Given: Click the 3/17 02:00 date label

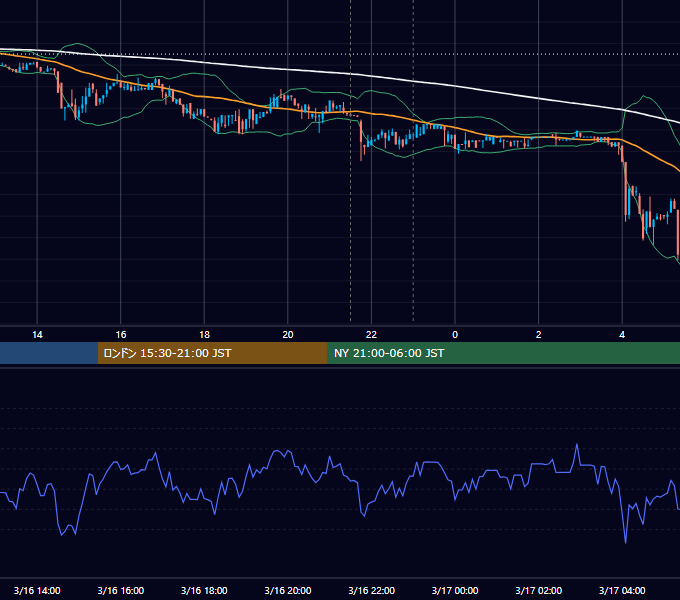Looking at the screenshot, I should (538, 590).
